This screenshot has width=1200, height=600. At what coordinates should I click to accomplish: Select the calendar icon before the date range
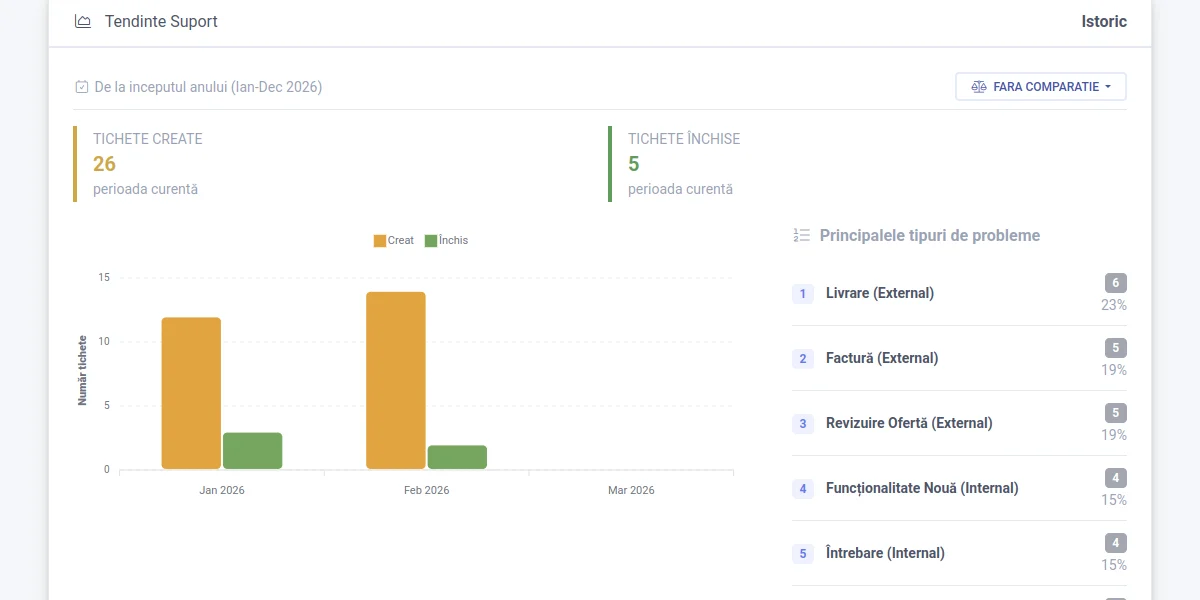(x=81, y=87)
